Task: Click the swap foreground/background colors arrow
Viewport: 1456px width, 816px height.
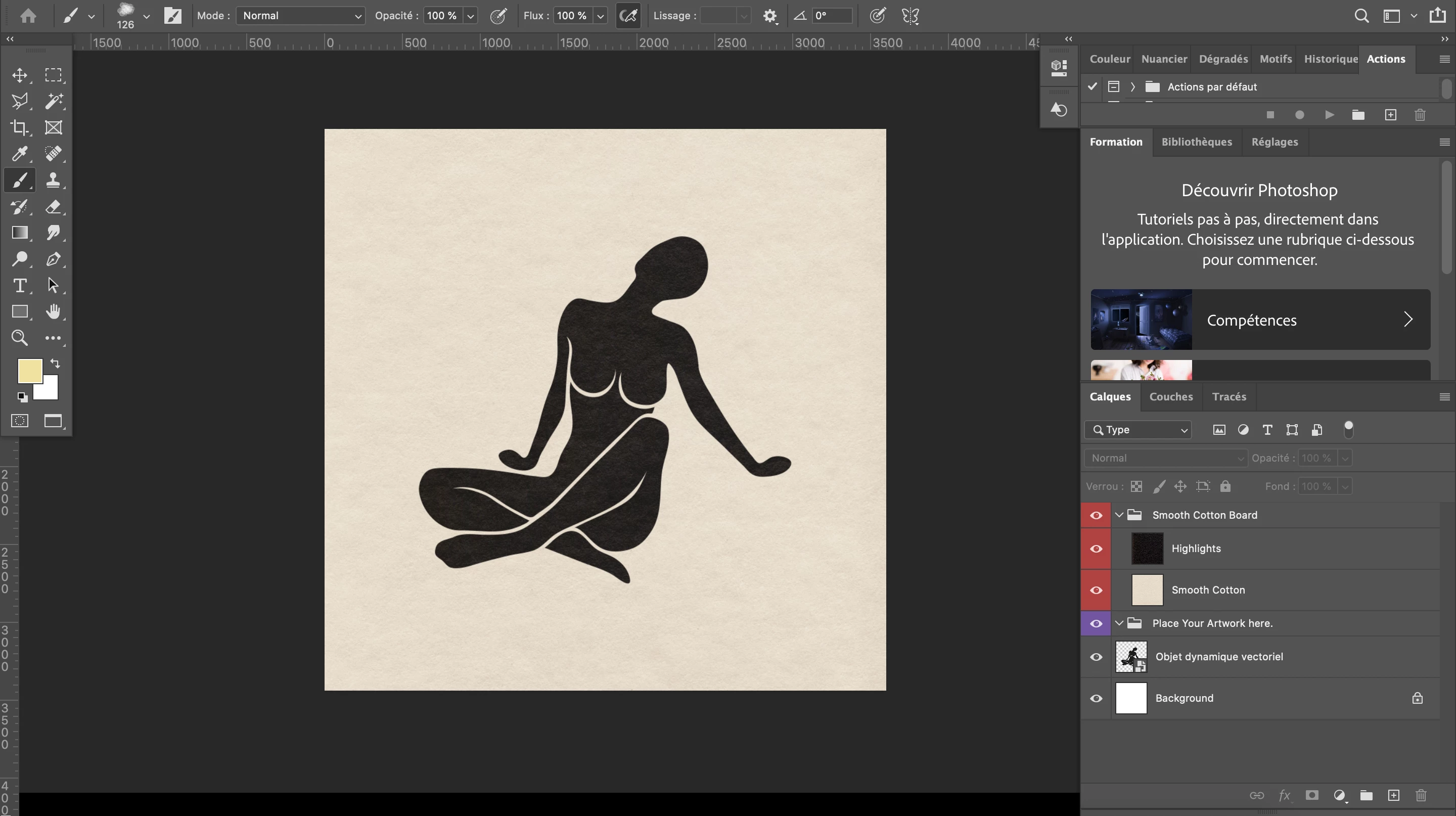Action: click(x=55, y=364)
